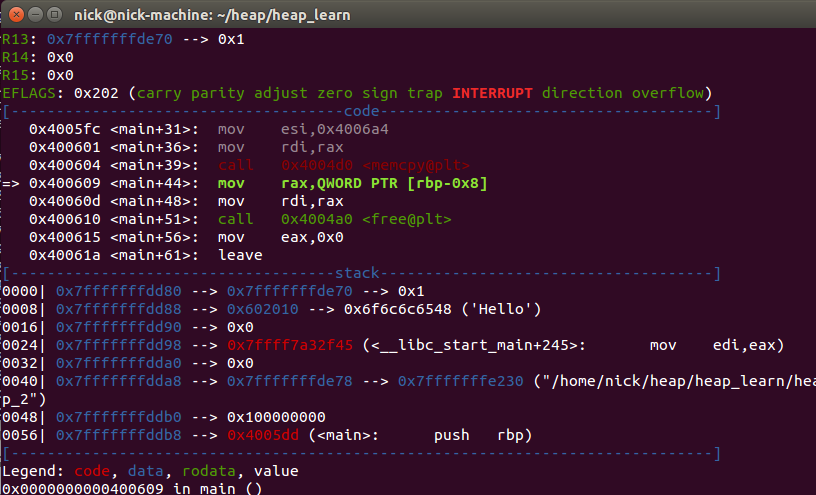Click stack address 0x7fffffffdd90
816x495 pixels.
point(119,327)
